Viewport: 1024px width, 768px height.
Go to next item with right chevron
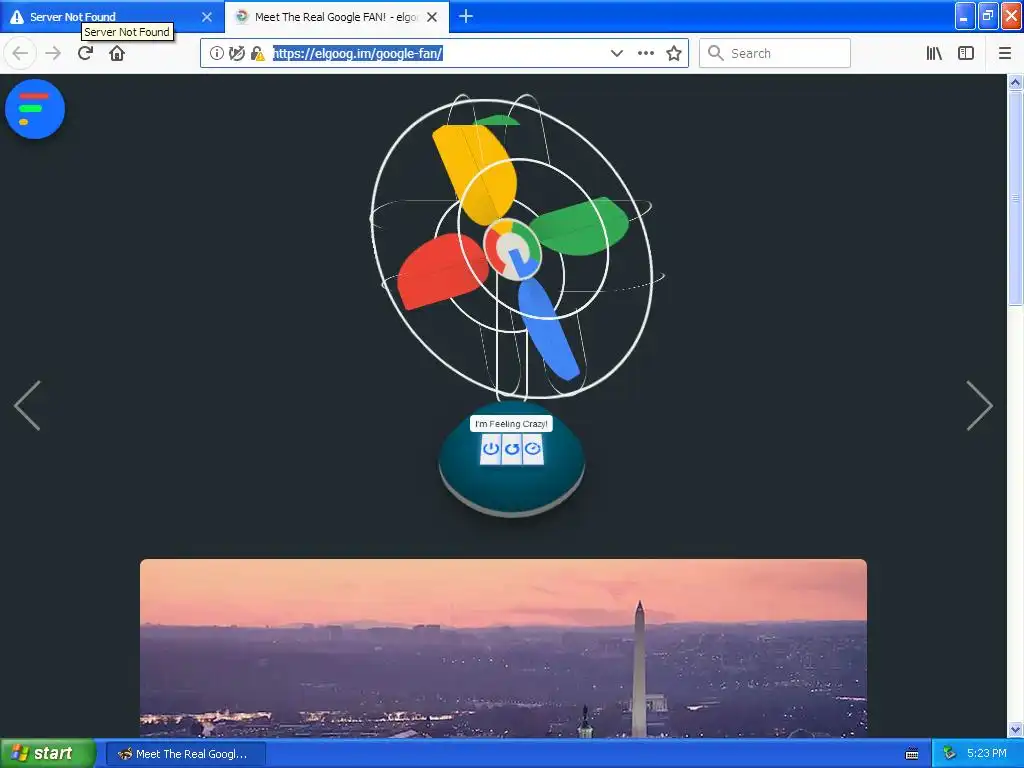[979, 405]
